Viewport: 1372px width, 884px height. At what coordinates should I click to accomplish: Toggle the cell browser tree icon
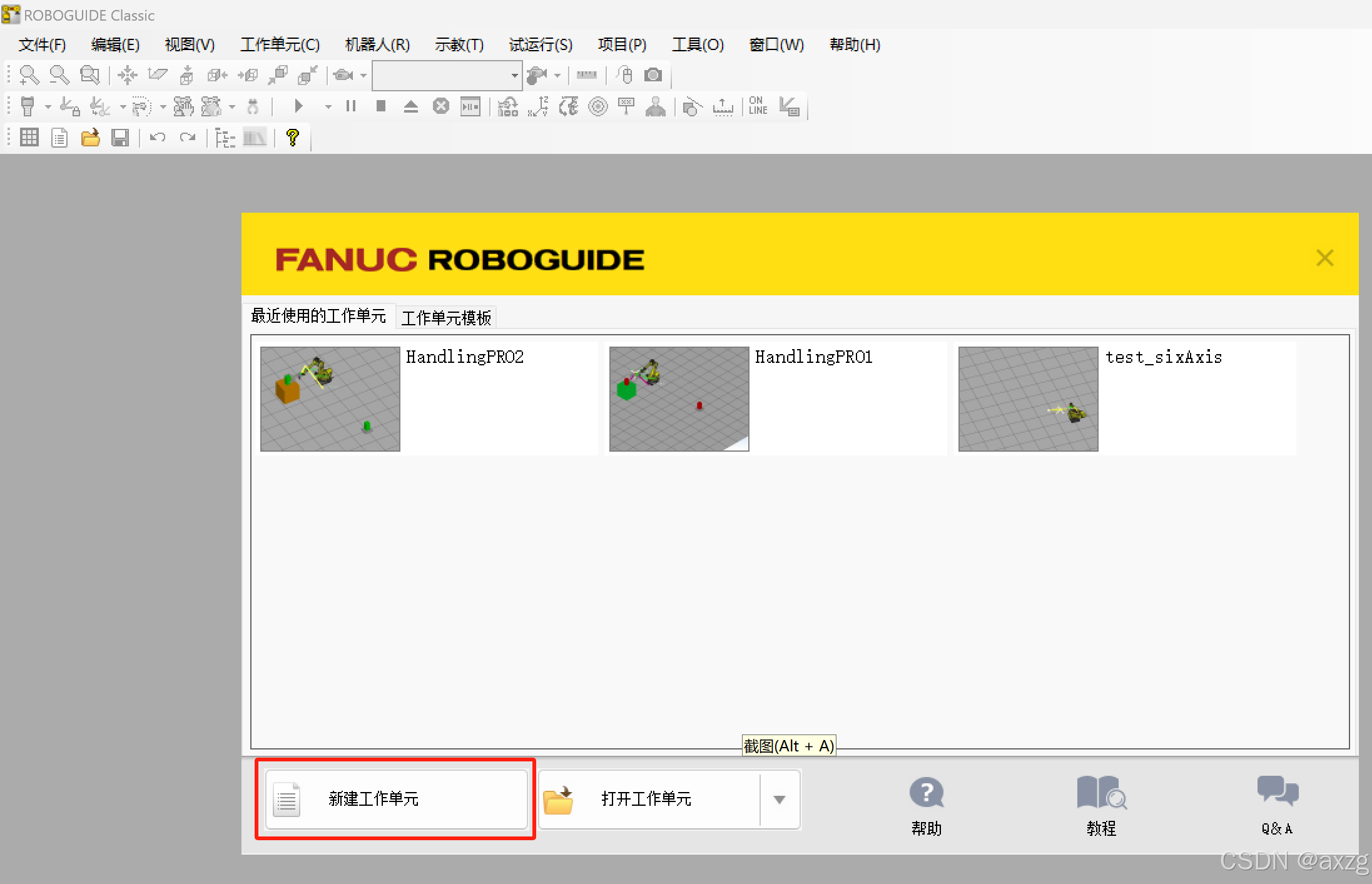[225, 138]
